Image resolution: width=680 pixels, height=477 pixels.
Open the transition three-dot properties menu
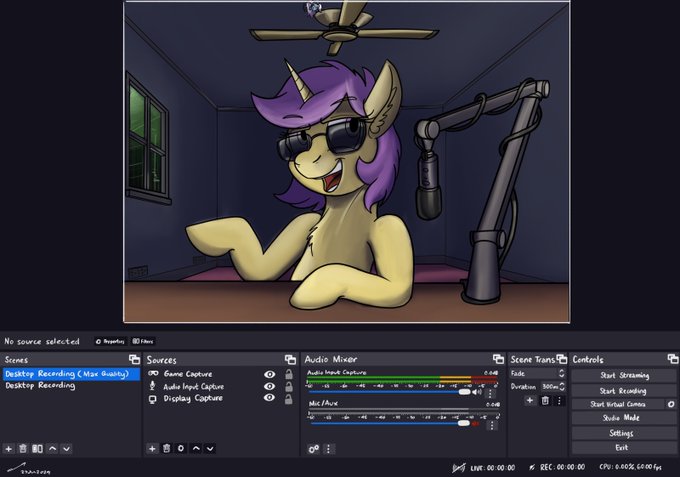559,400
